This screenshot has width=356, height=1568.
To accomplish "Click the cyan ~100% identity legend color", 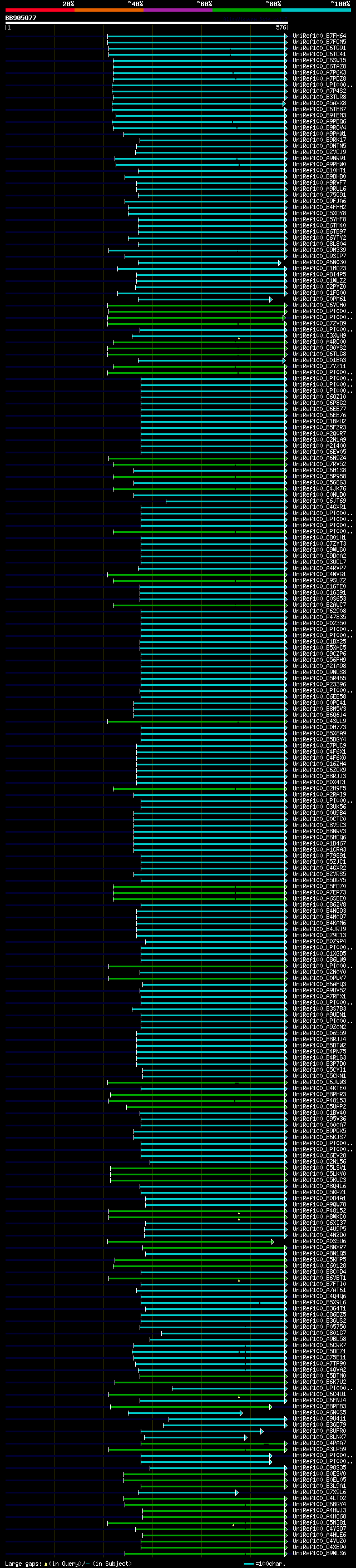I will click(x=317, y=10).
